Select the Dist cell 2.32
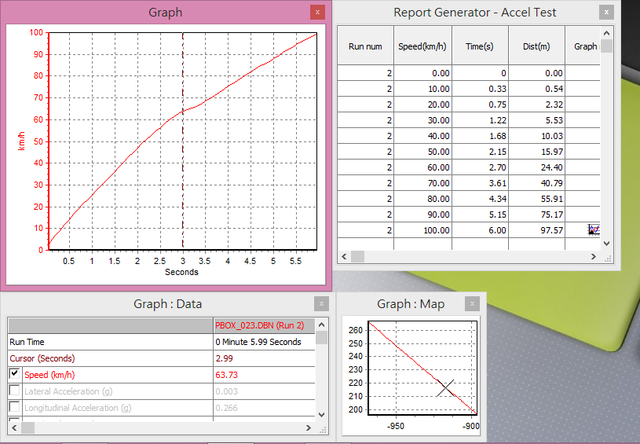640x444 pixels. click(537, 104)
